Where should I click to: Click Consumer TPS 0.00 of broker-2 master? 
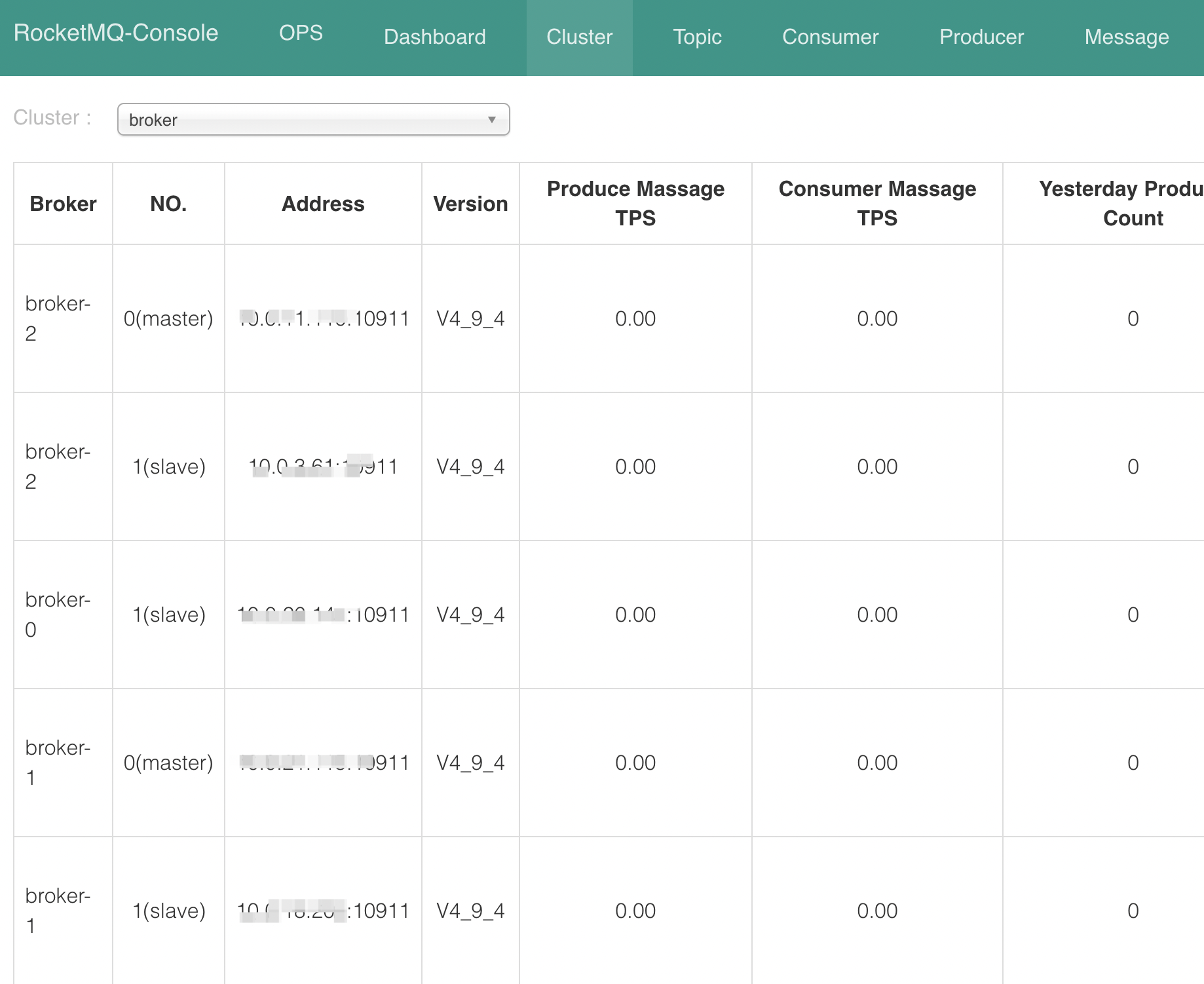pos(877,318)
